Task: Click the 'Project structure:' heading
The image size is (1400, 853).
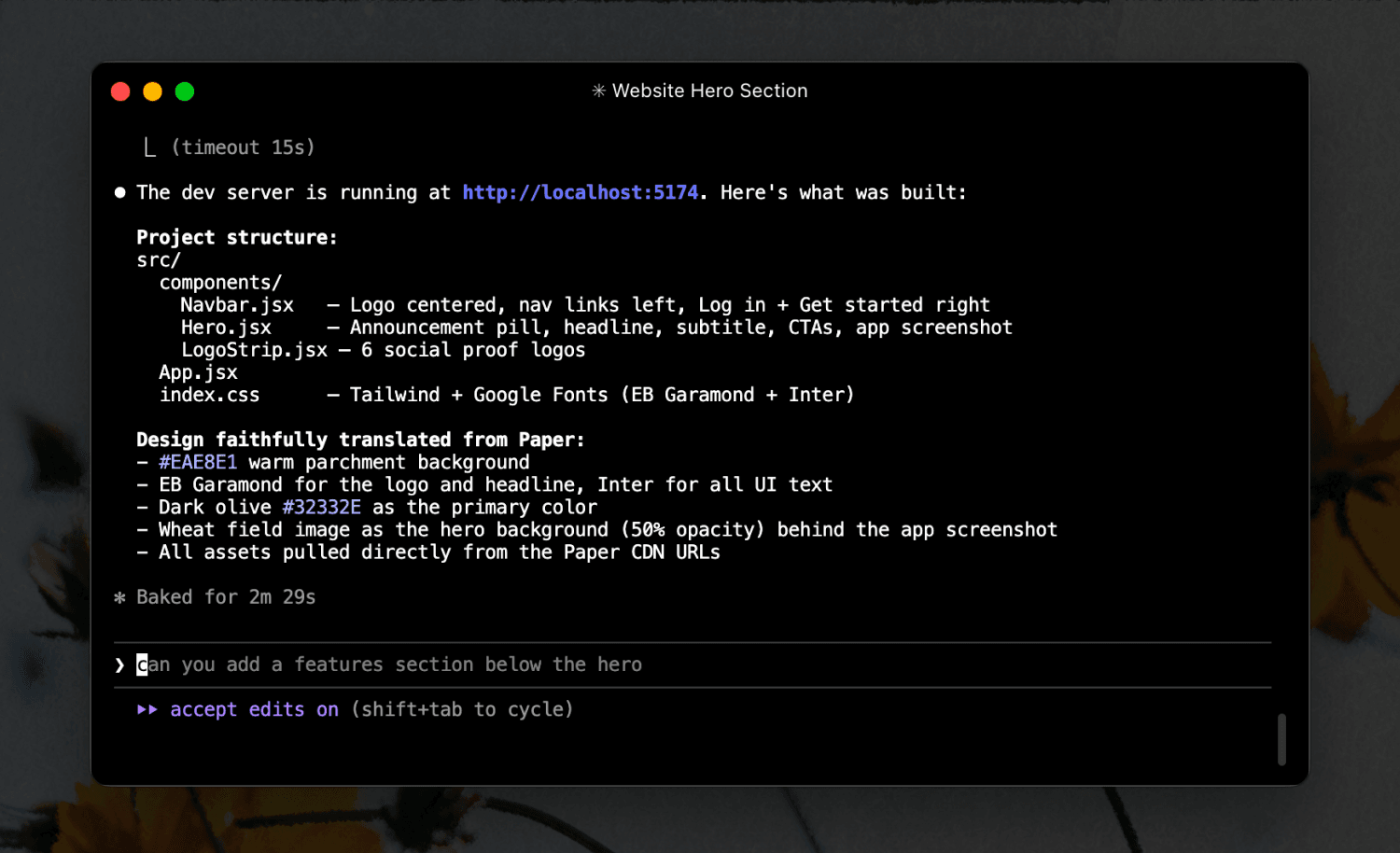Action: point(237,237)
